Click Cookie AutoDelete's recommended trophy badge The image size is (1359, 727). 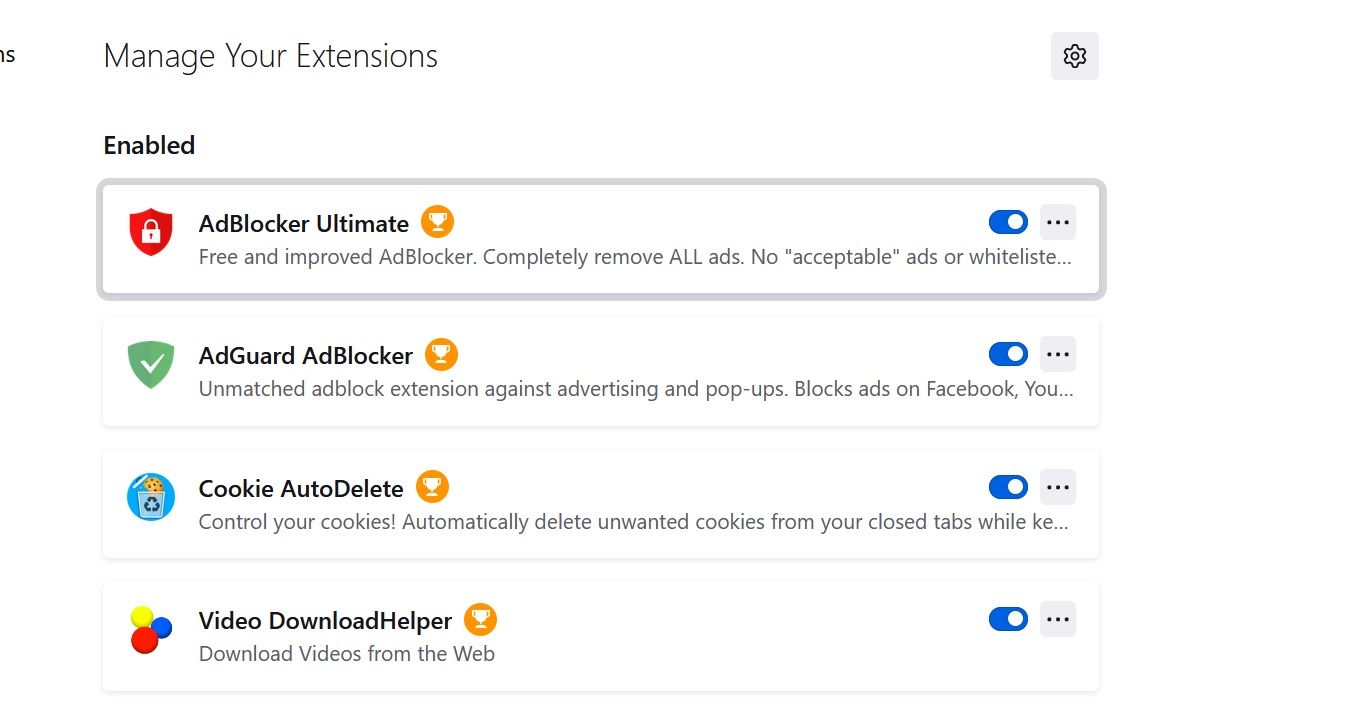[432, 487]
